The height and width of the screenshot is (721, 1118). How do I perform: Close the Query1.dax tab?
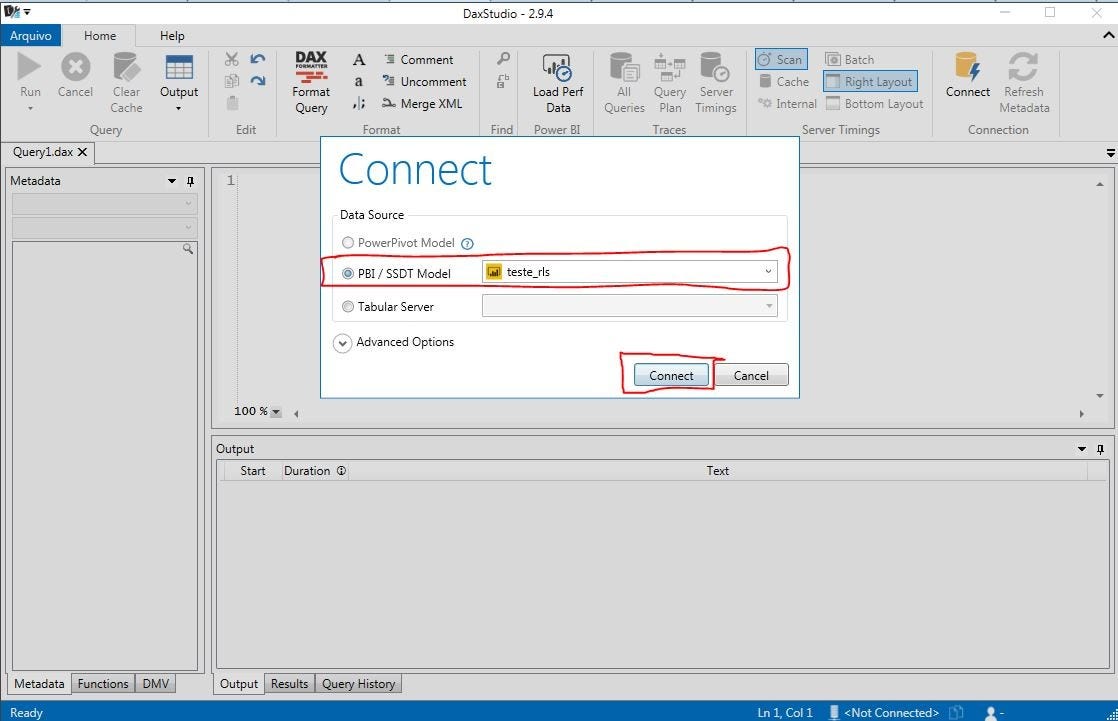[x=82, y=152]
